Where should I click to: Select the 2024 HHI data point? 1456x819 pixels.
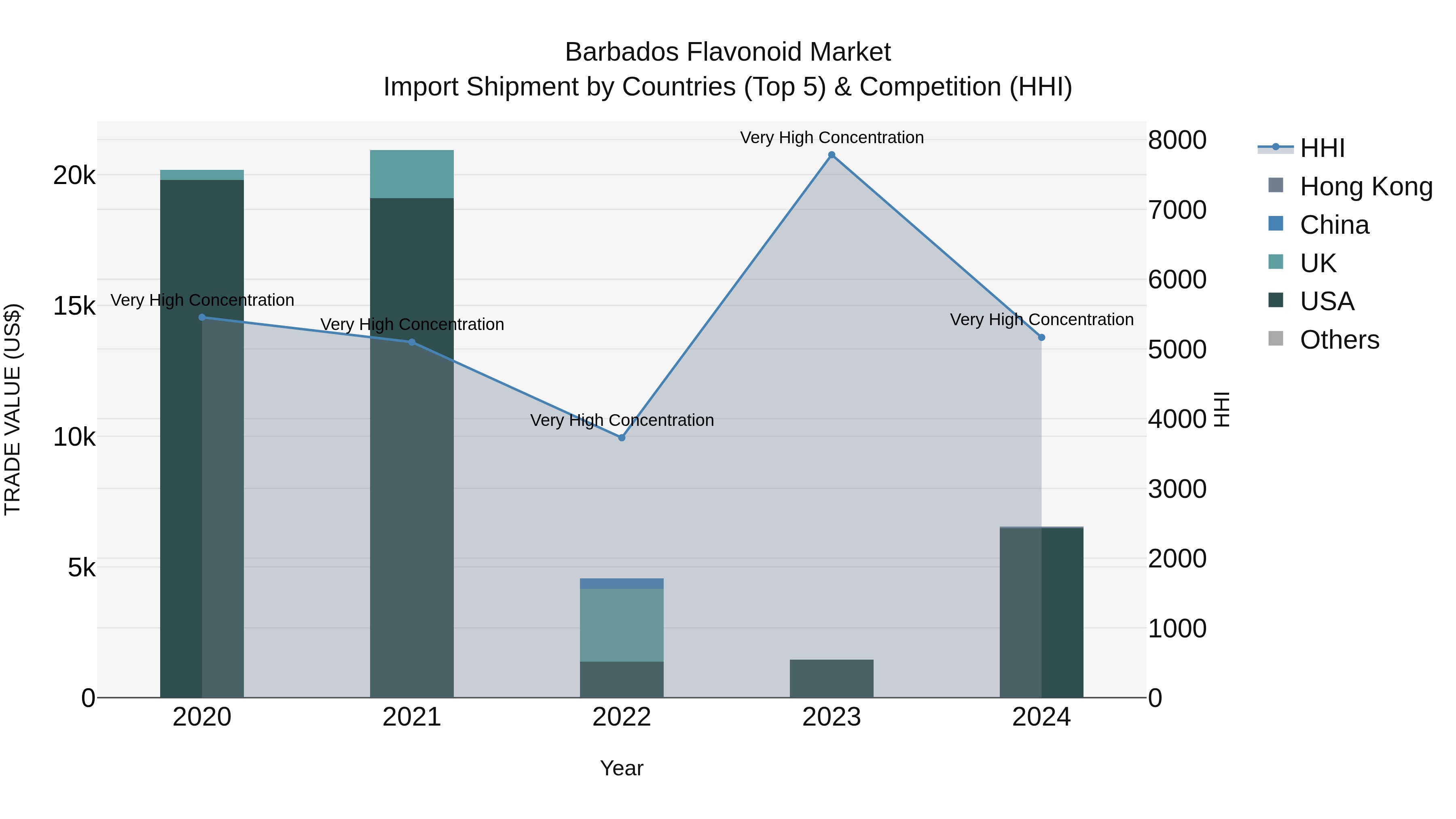pyautogui.click(x=1042, y=337)
